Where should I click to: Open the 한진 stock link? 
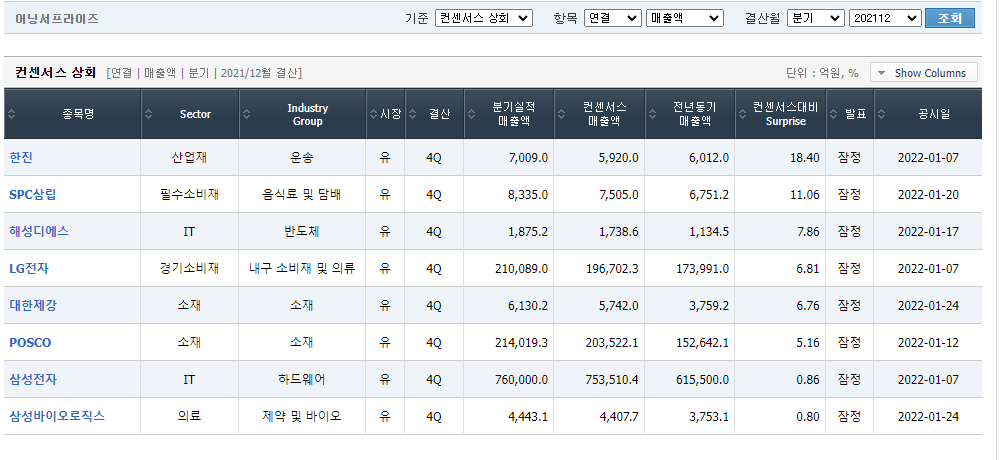[x=21, y=158]
